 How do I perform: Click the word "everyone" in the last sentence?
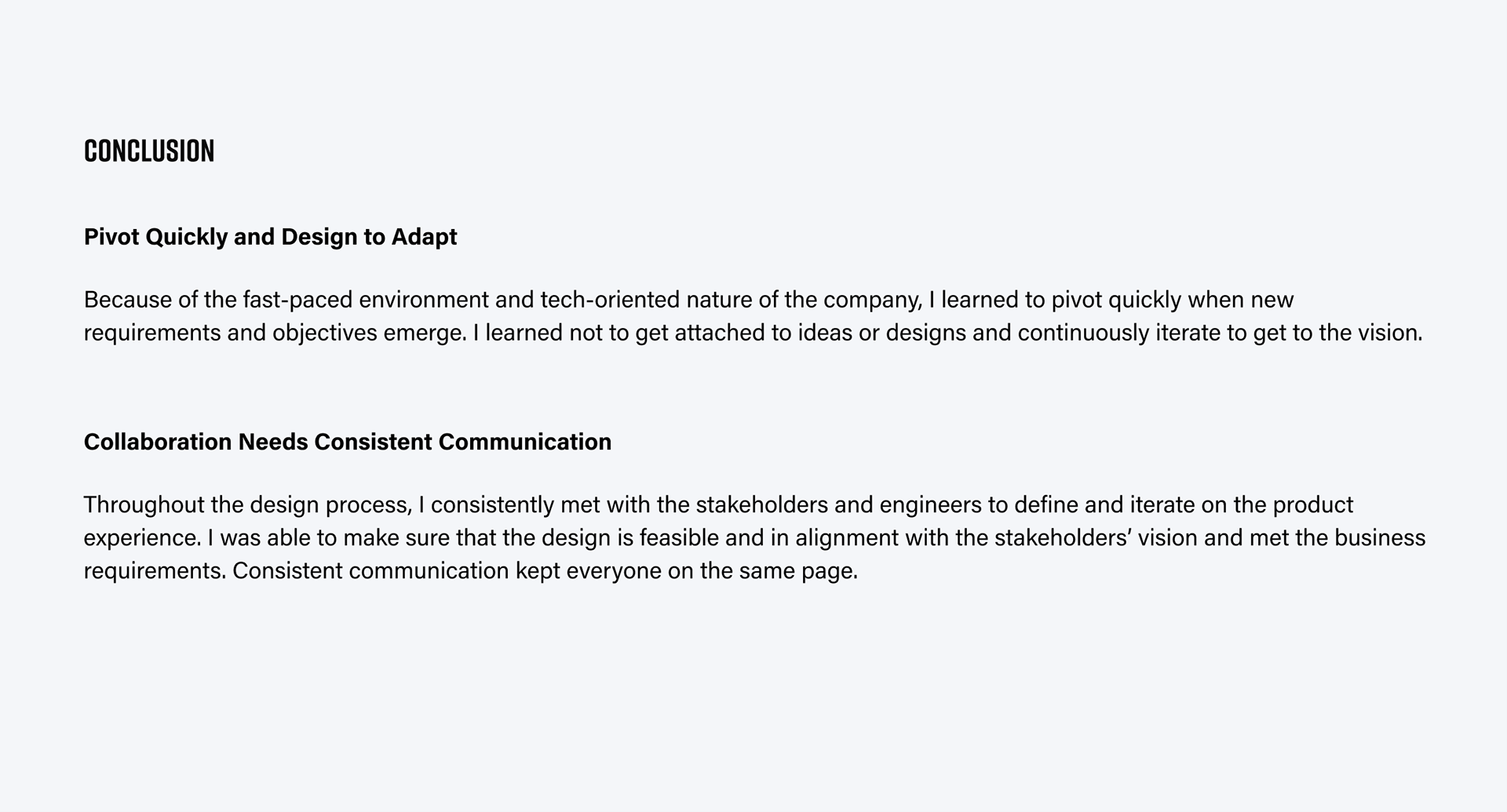pyautogui.click(x=613, y=571)
